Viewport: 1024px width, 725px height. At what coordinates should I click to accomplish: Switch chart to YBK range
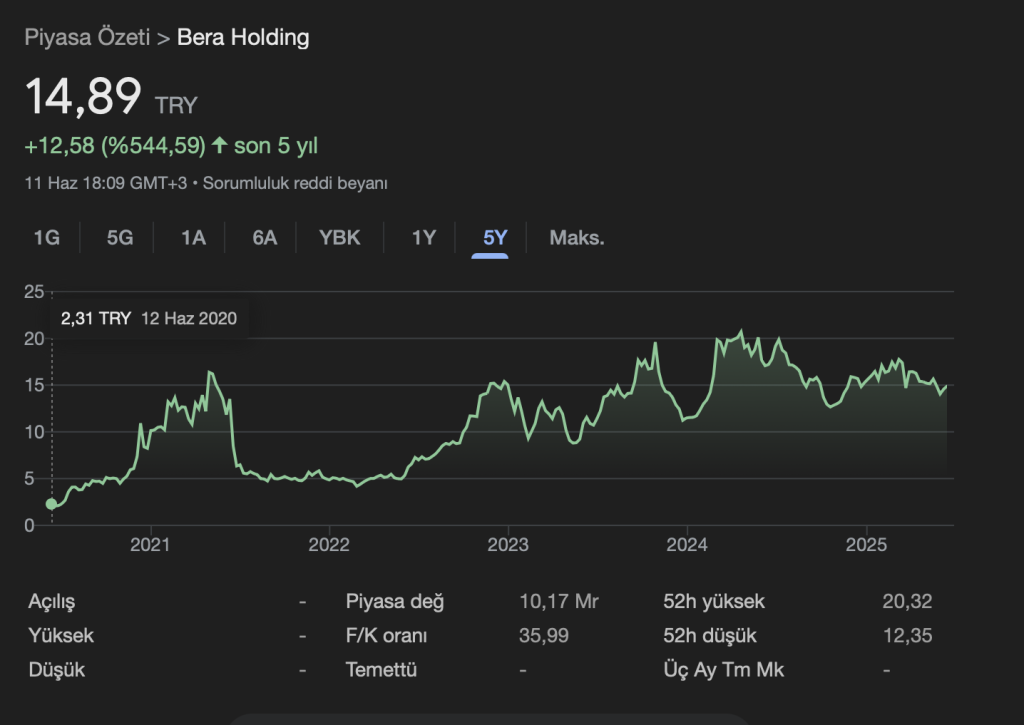coord(340,238)
